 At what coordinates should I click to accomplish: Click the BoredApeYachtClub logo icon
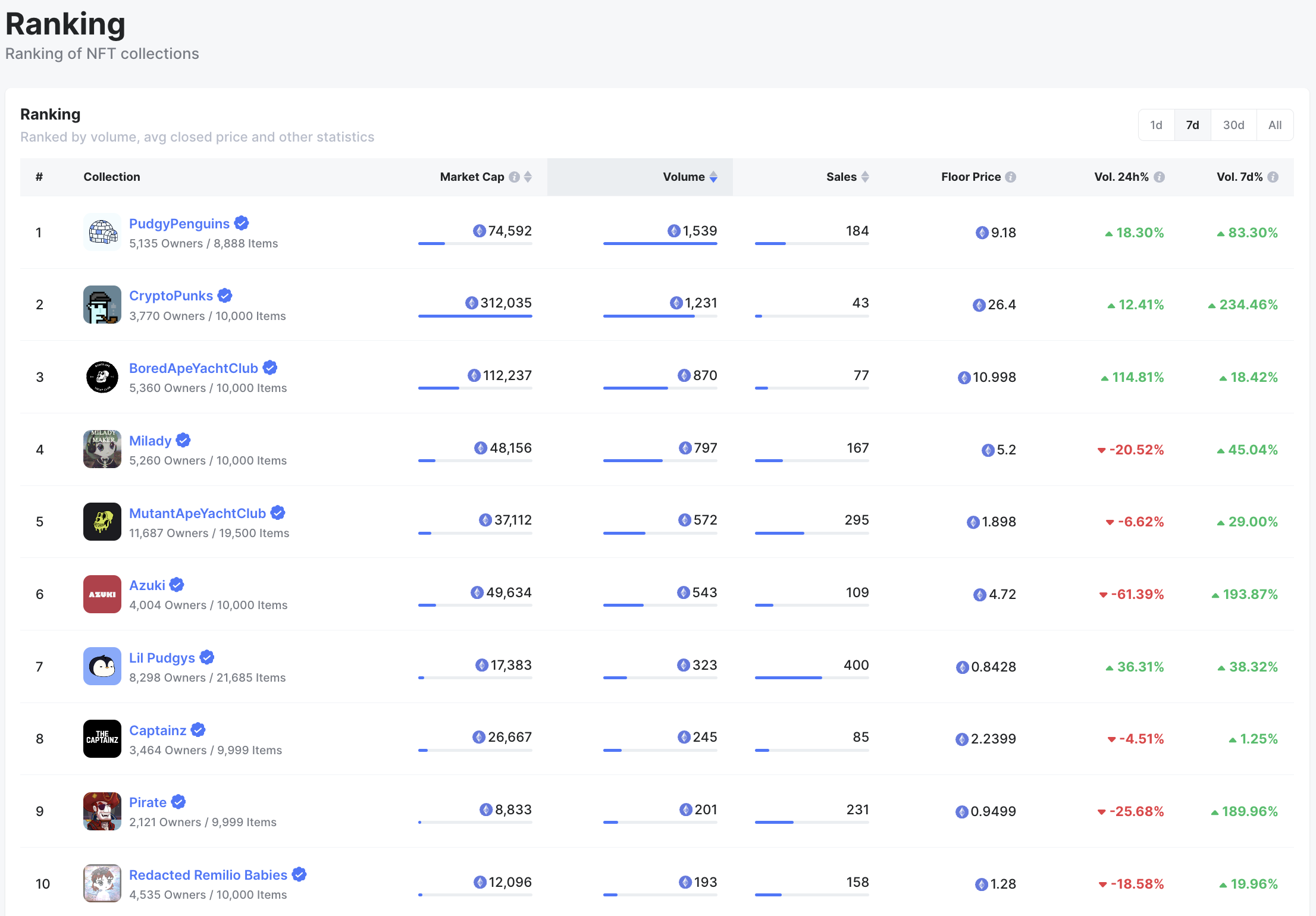(x=102, y=377)
